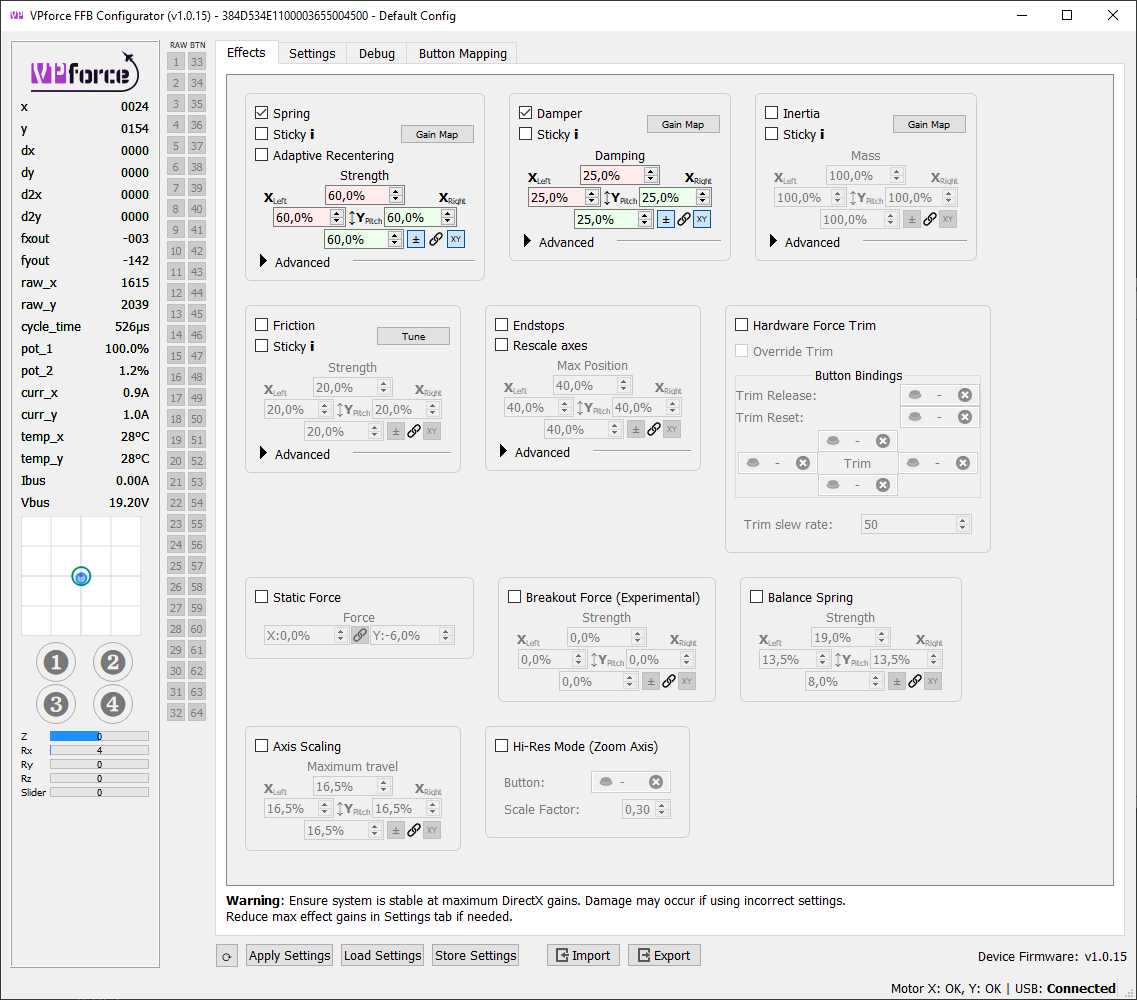Click joystick button indicator 1
This screenshot has height=1000, width=1137.
tap(56, 661)
